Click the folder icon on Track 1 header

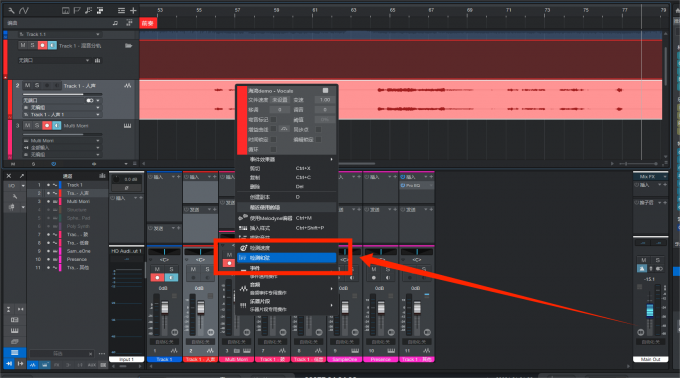coord(128,46)
